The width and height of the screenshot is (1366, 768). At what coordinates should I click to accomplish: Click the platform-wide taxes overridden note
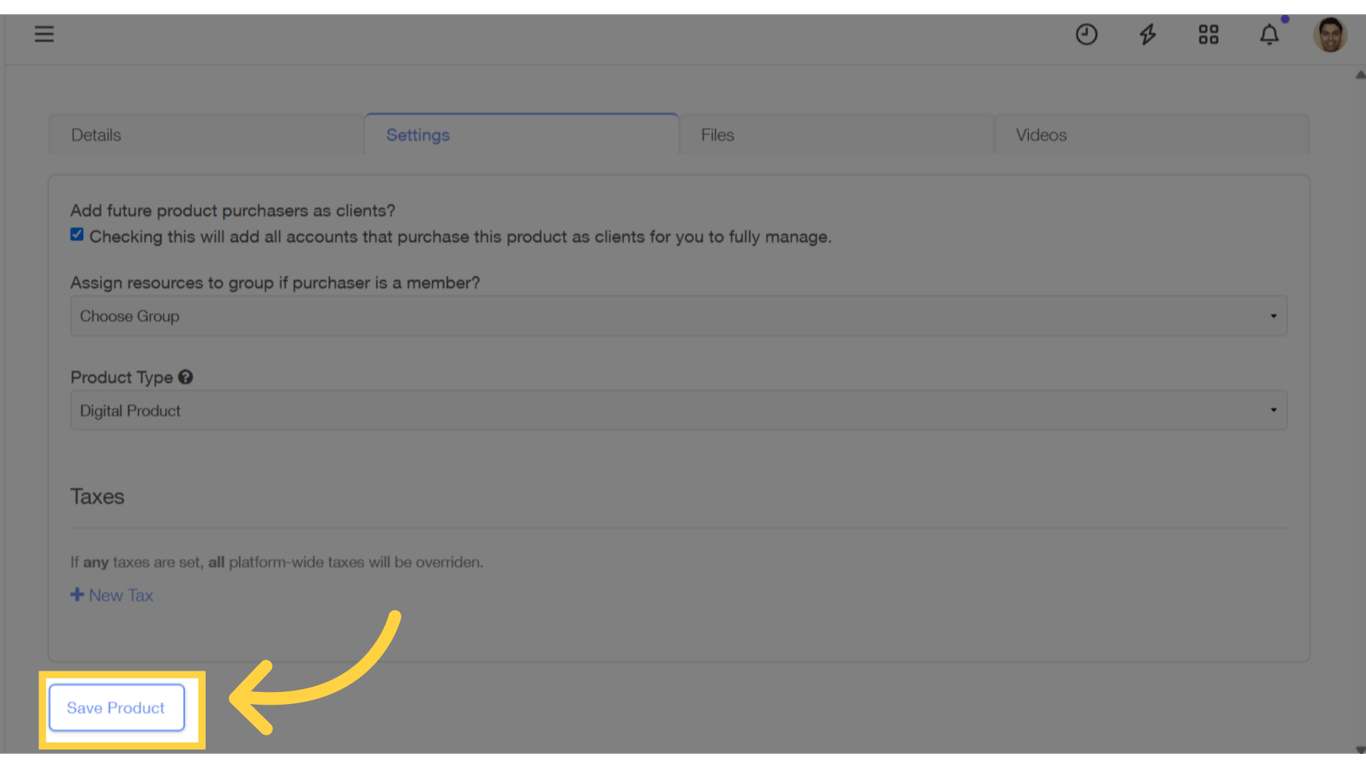(x=277, y=562)
